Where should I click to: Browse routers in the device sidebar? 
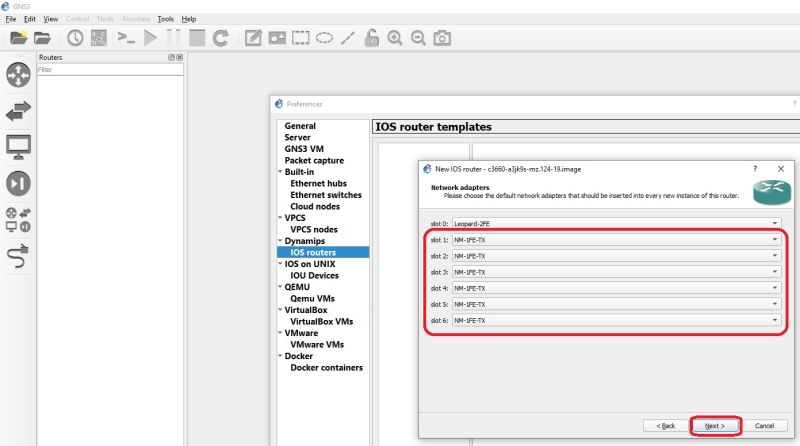[18, 75]
